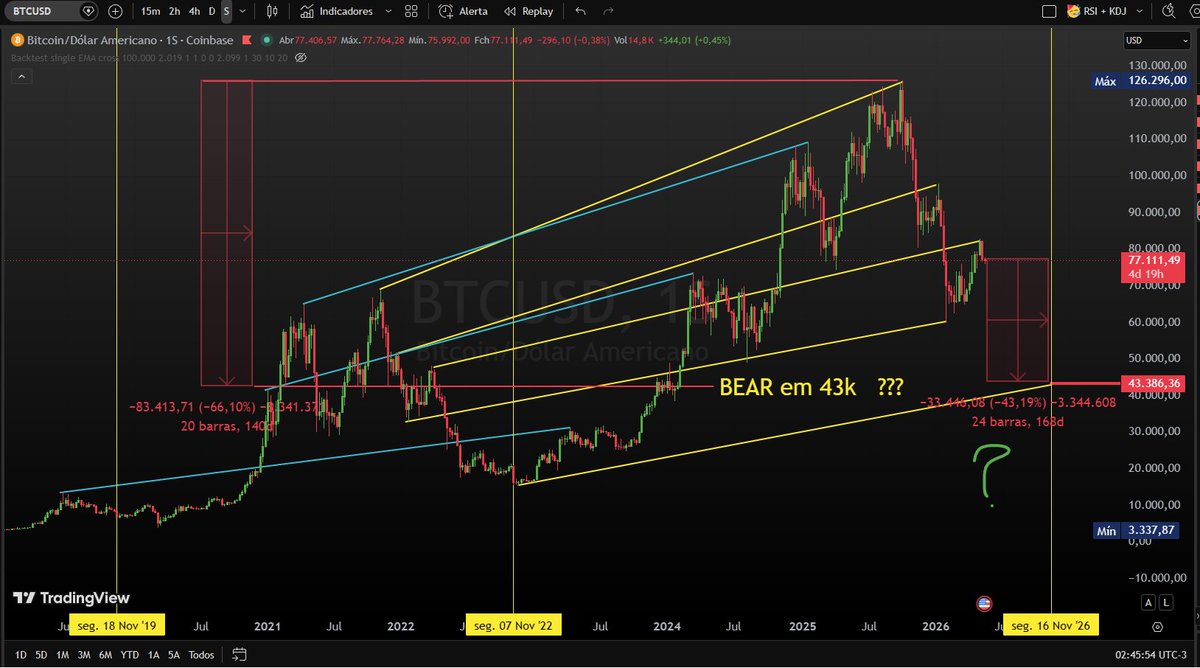Select the 5D date range
1200x668 pixels.
click(x=41, y=655)
